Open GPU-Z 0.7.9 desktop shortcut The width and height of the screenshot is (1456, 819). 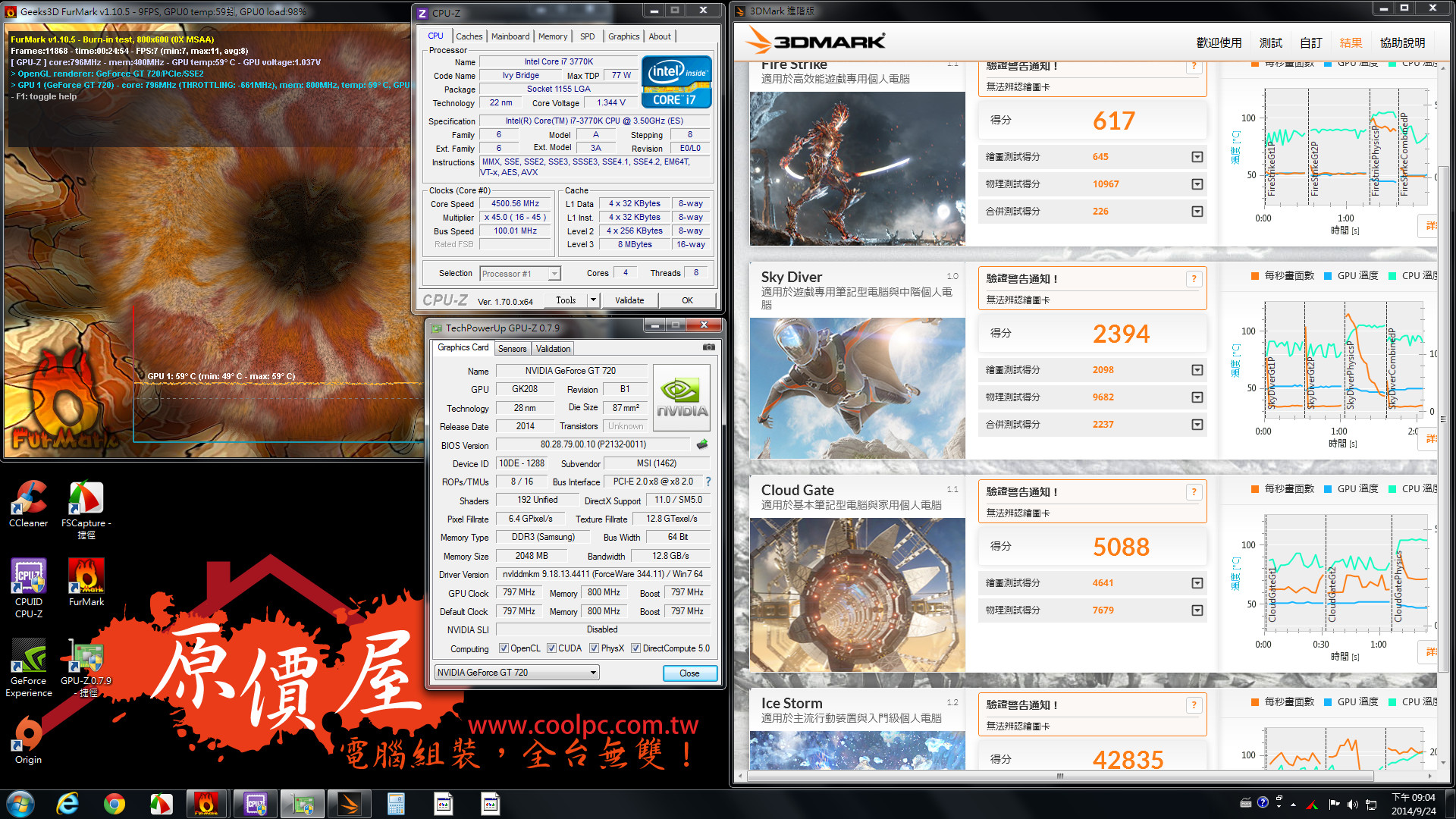coord(86,667)
